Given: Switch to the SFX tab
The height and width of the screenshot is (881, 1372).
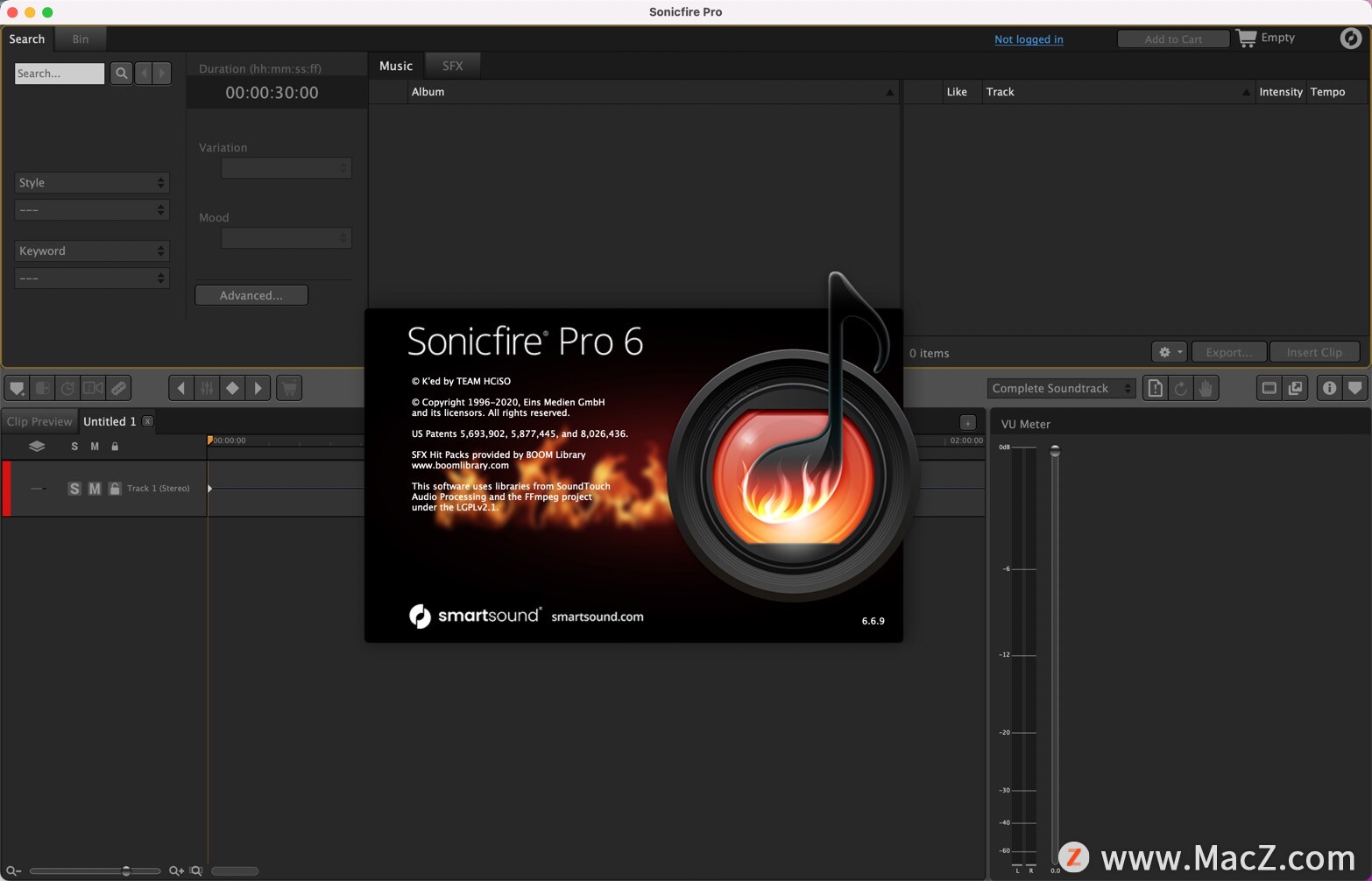Looking at the screenshot, I should coord(452,66).
